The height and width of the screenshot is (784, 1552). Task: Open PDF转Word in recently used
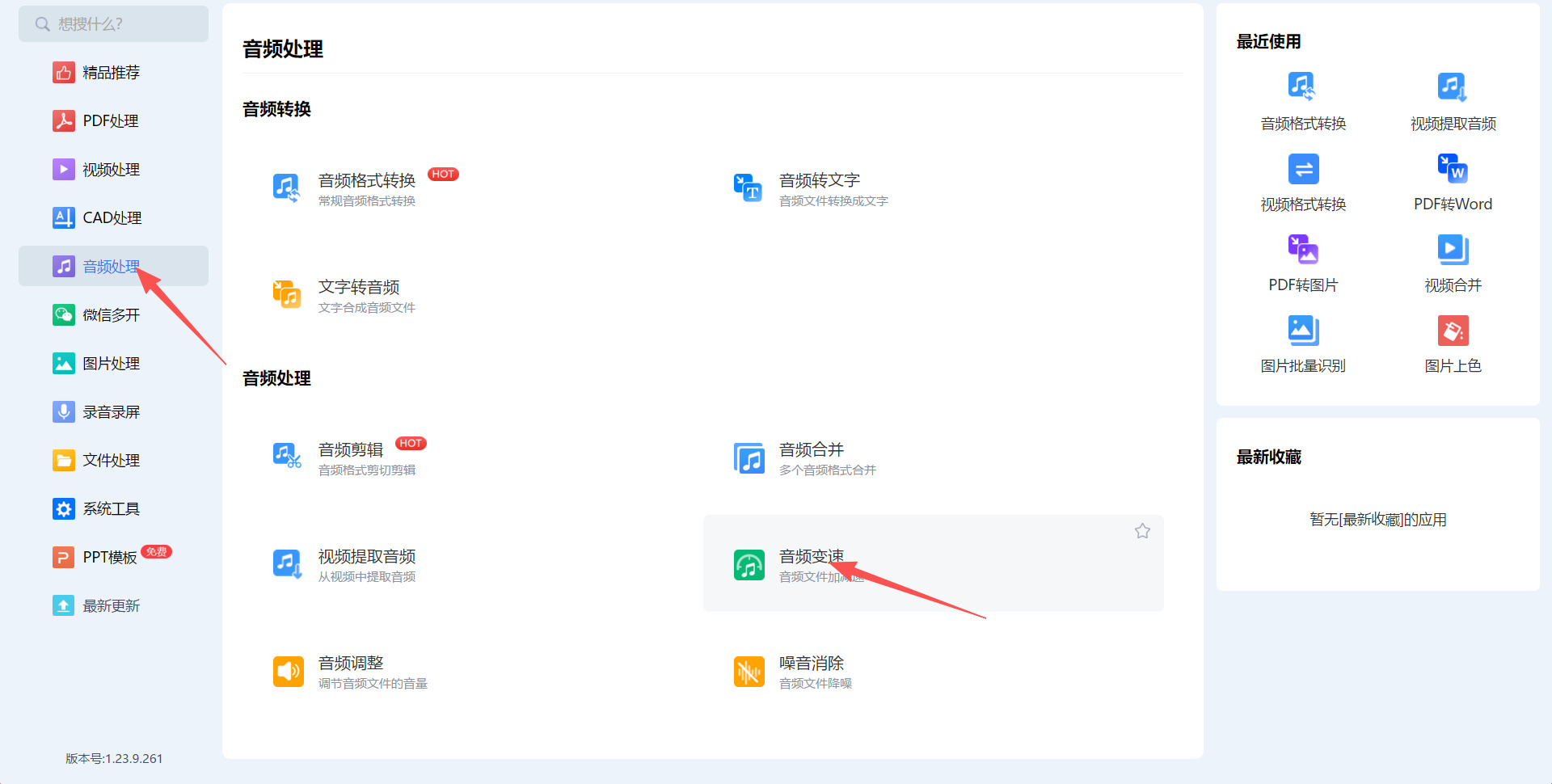tap(1453, 182)
